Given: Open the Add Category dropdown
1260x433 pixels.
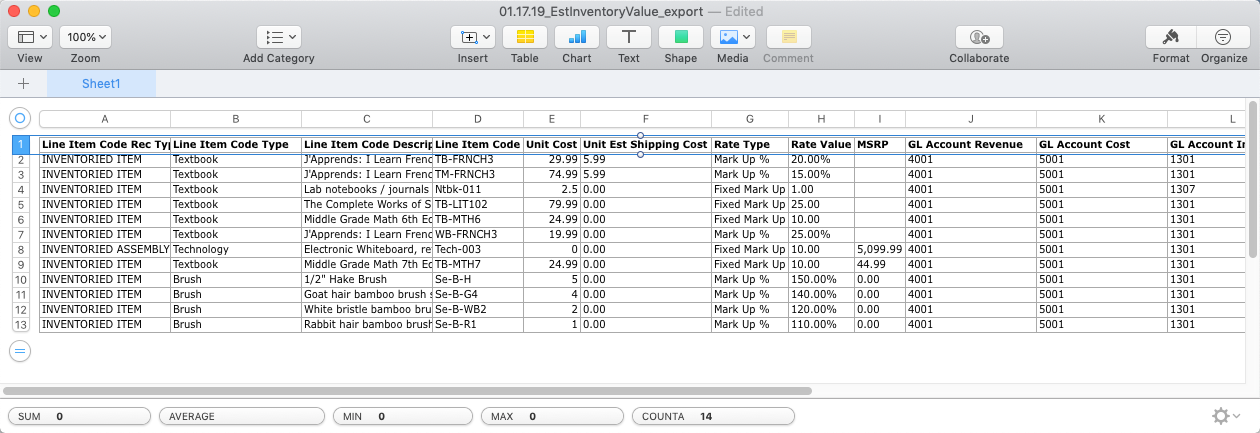Looking at the screenshot, I should coord(279,37).
